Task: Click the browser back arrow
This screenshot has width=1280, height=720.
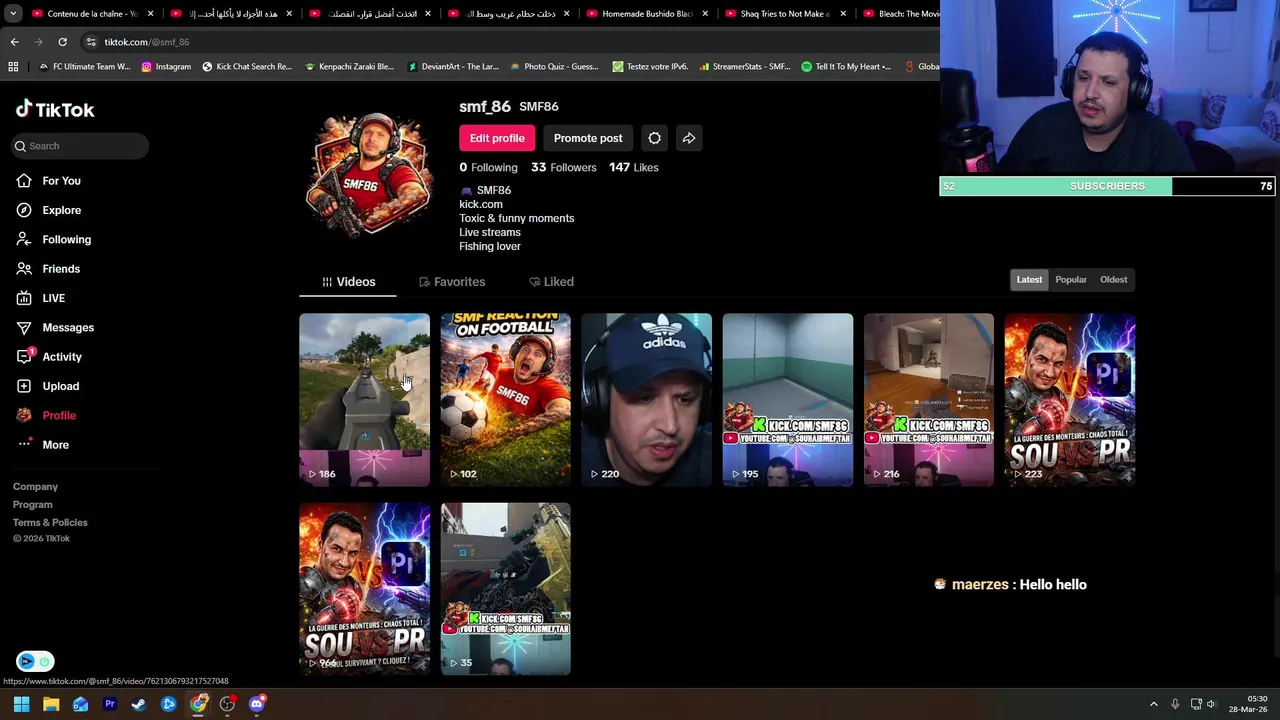Action: (14, 42)
